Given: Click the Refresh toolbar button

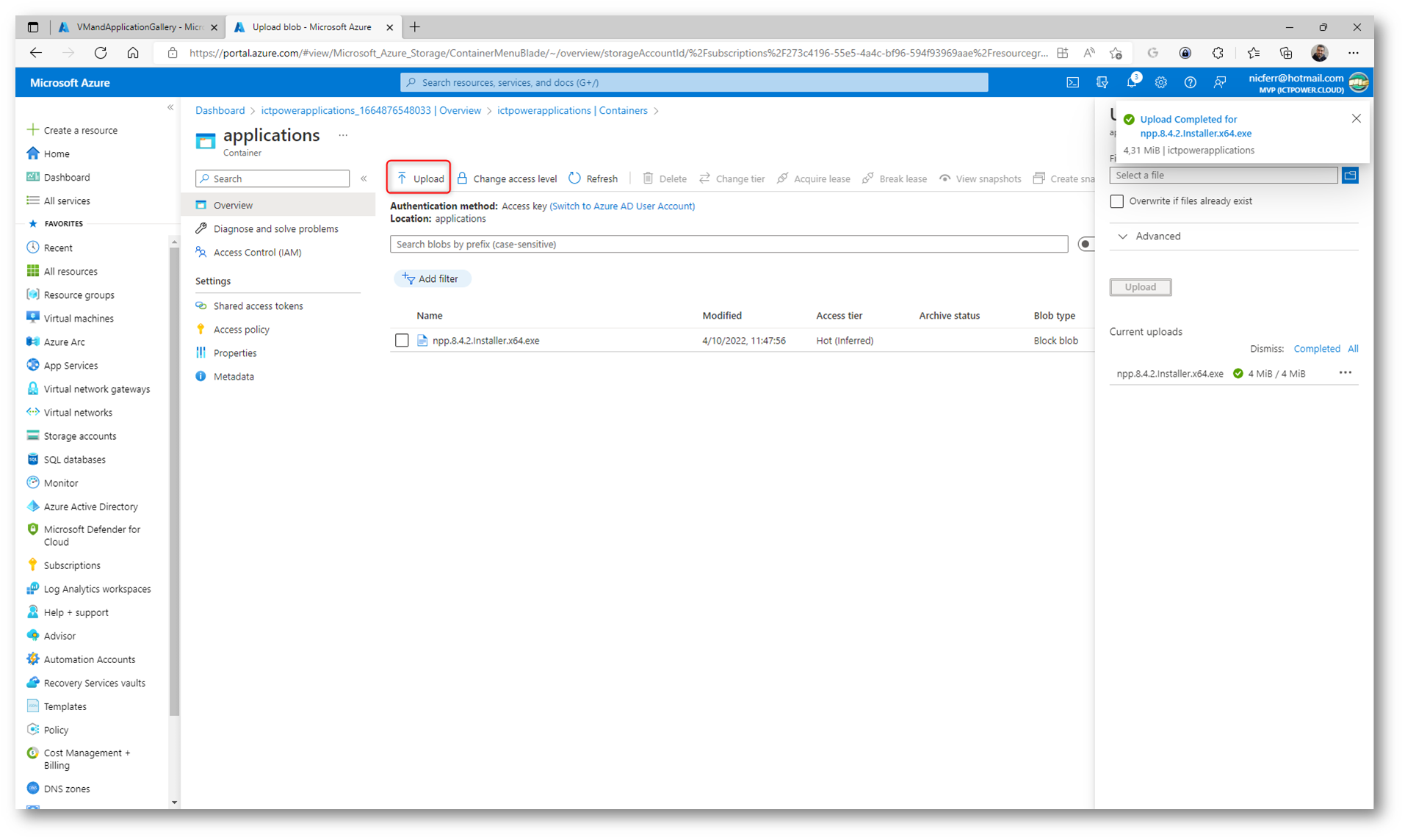Looking at the screenshot, I should pos(593,178).
